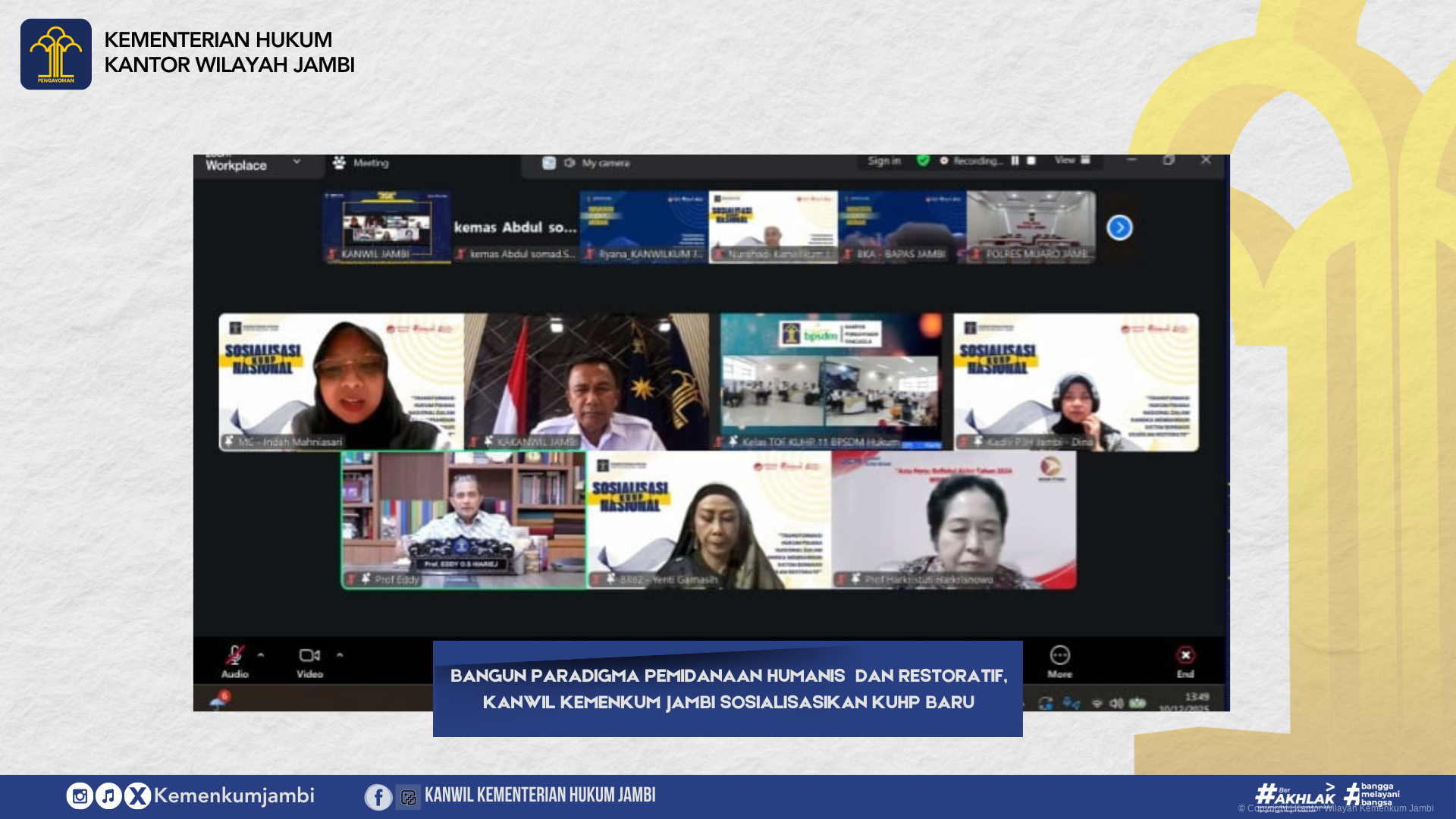This screenshot has width=1456, height=819.
Task: Open the Video settings dropdown arrow
Action: point(340,654)
